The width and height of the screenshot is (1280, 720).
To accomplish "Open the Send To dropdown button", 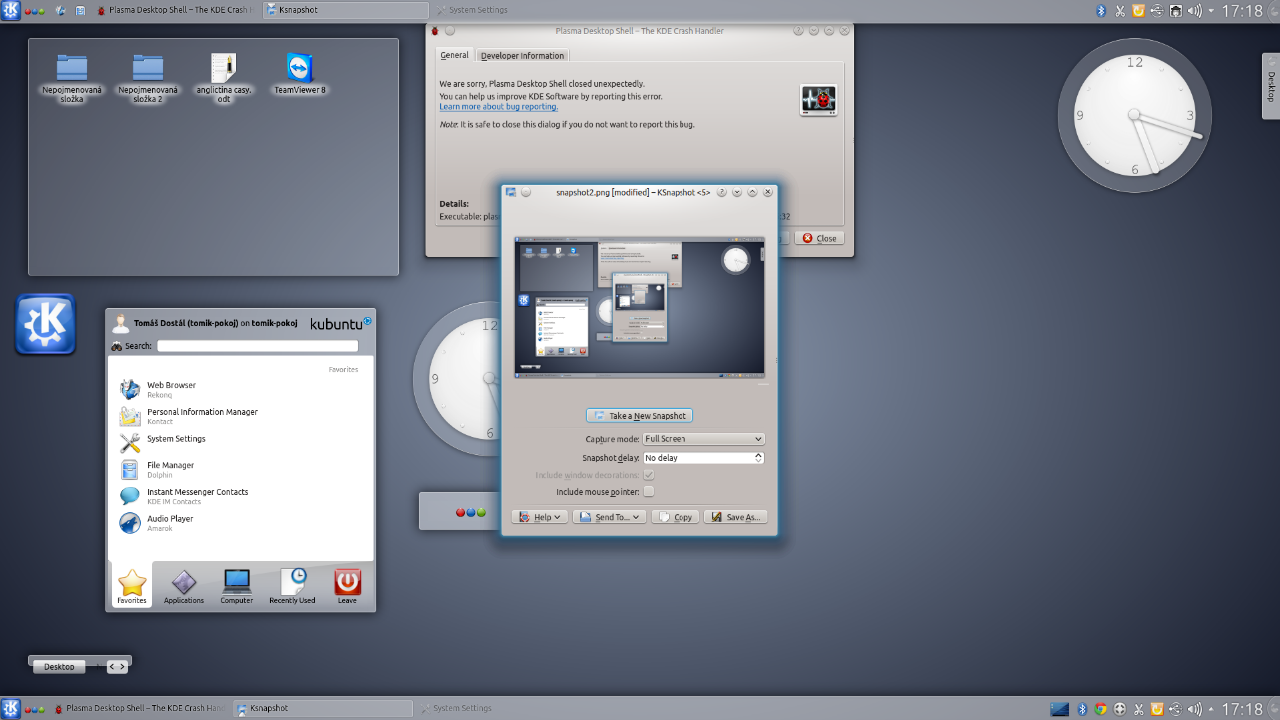I will click(609, 517).
